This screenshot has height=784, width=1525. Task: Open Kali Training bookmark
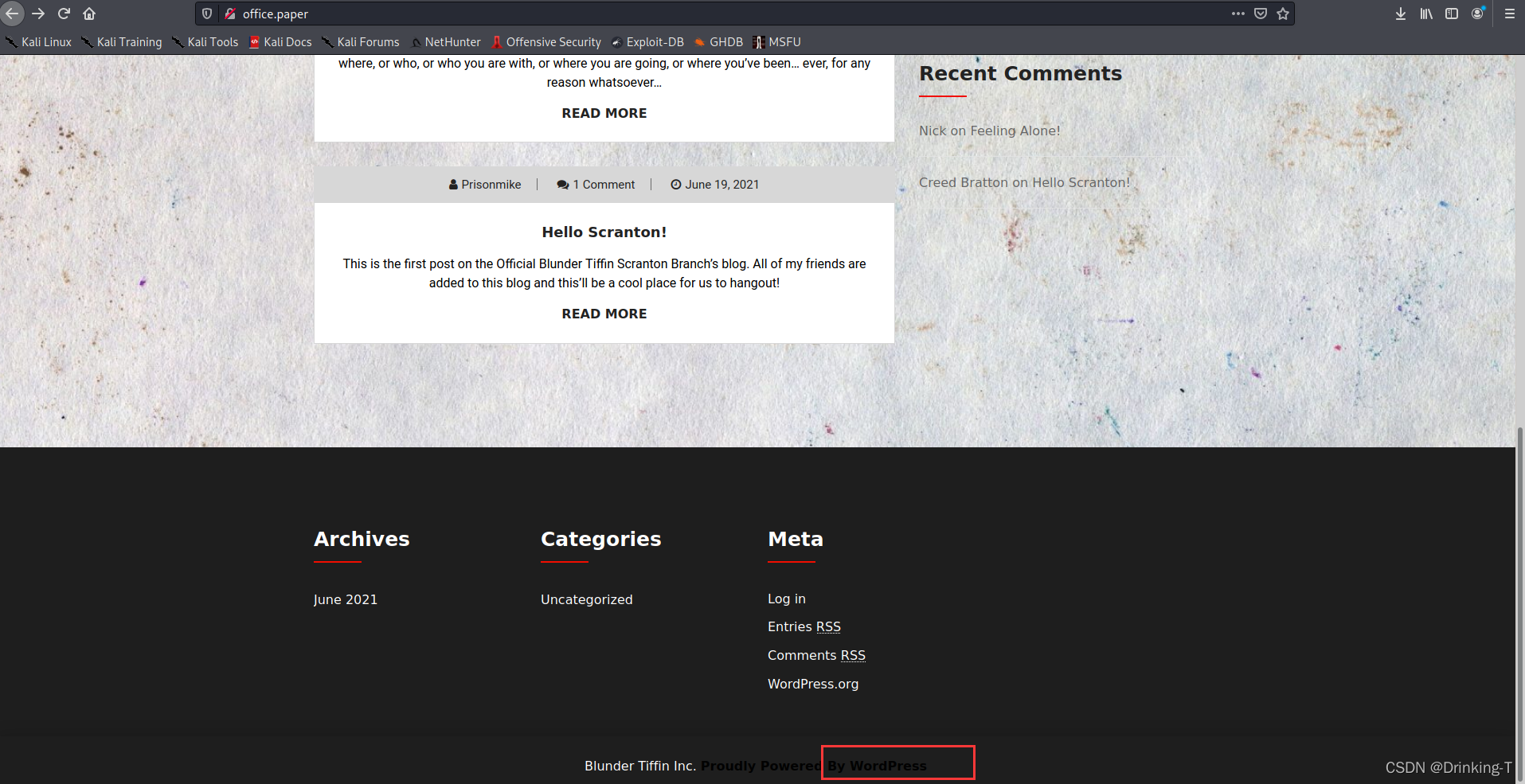[121, 42]
